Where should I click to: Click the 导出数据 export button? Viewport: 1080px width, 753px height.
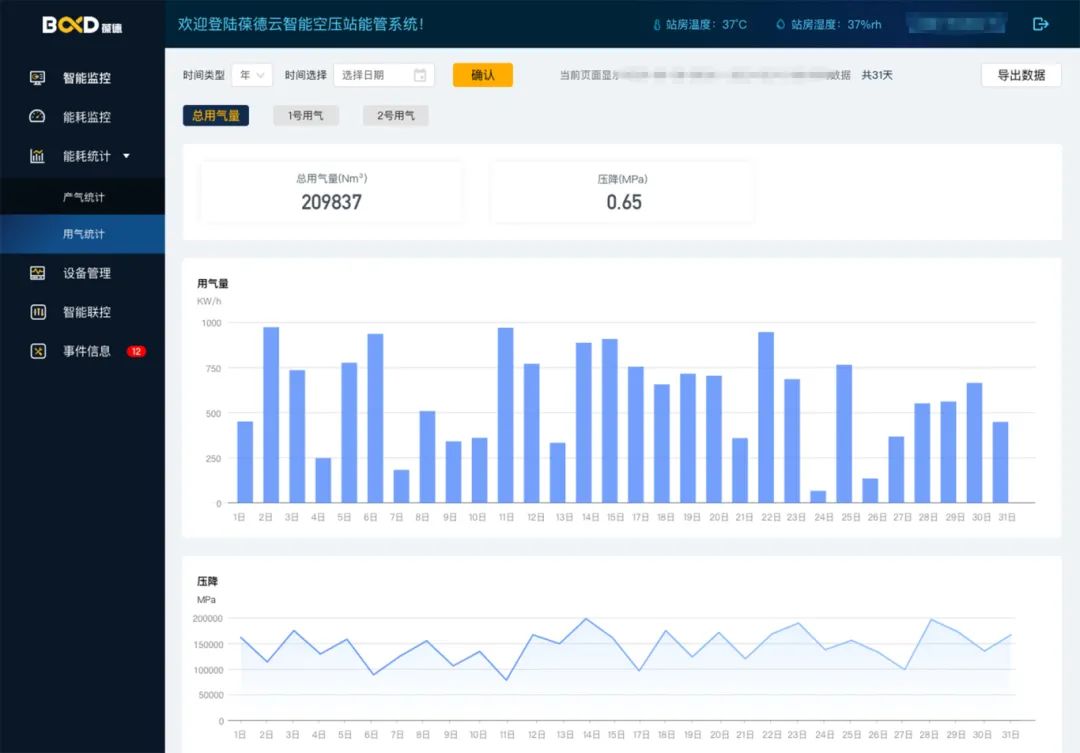coord(1020,75)
